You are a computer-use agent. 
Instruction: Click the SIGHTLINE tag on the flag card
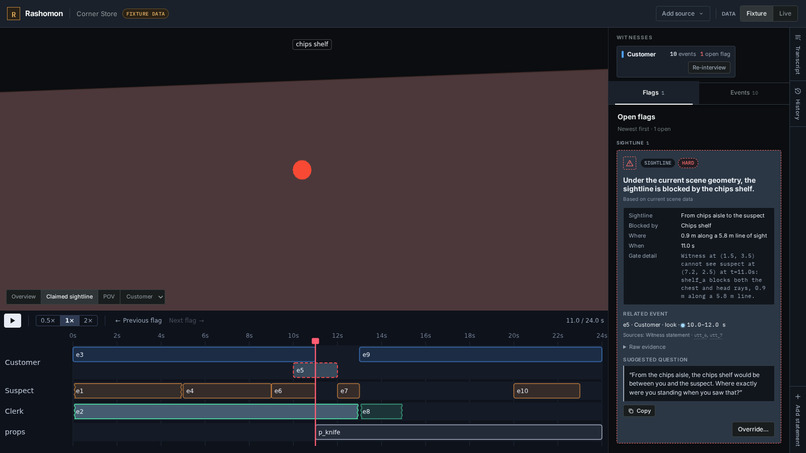657,163
